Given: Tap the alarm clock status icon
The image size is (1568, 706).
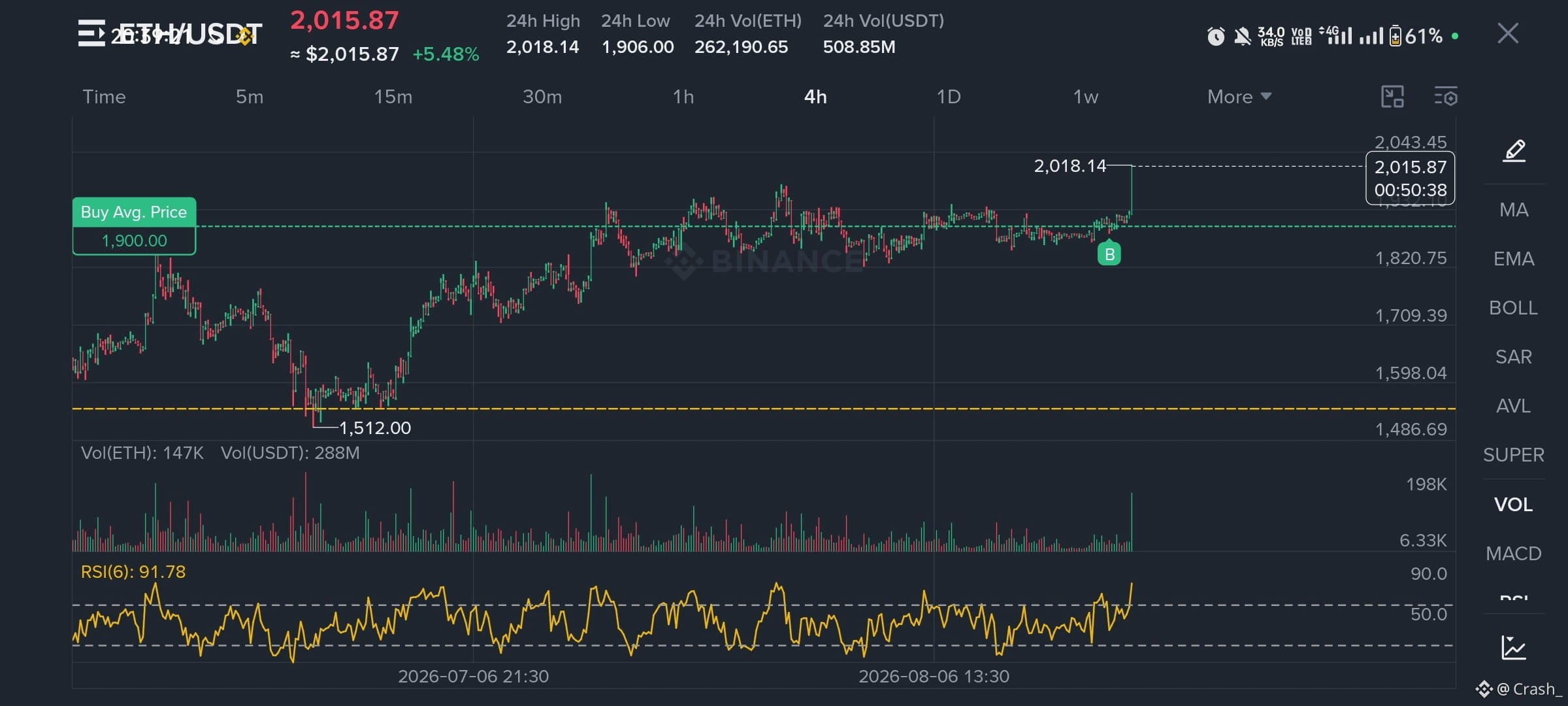Looking at the screenshot, I should (1216, 36).
